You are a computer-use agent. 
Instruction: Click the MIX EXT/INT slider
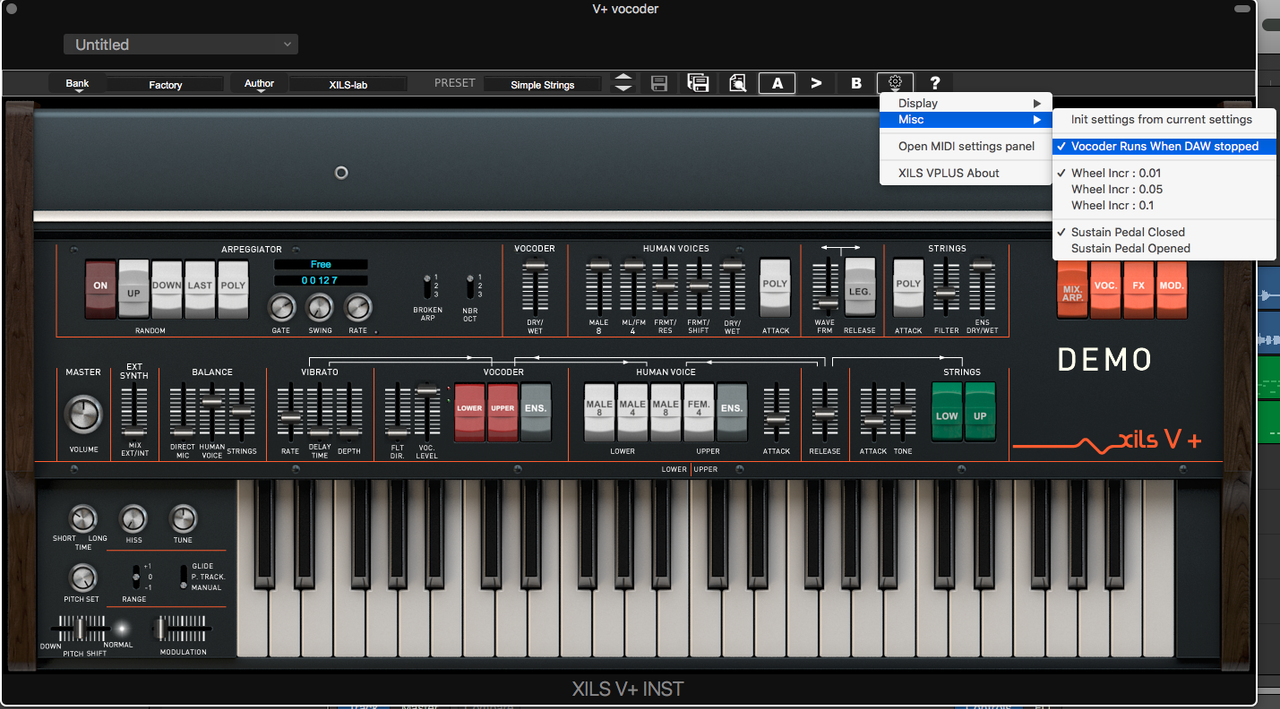134,412
